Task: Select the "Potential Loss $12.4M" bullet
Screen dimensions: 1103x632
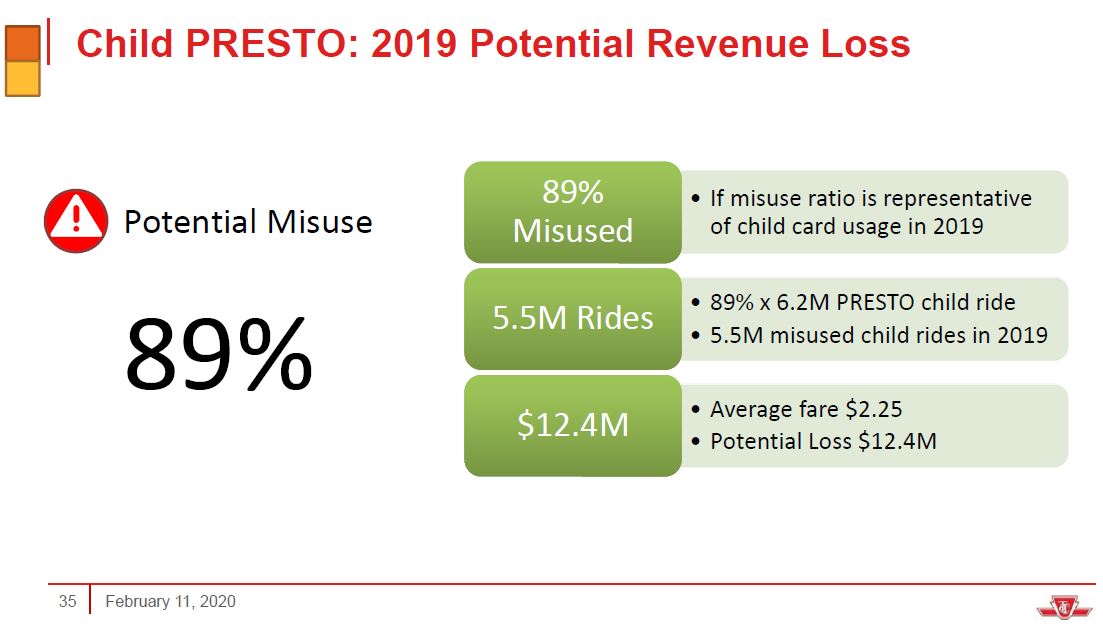Action: (822, 441)
